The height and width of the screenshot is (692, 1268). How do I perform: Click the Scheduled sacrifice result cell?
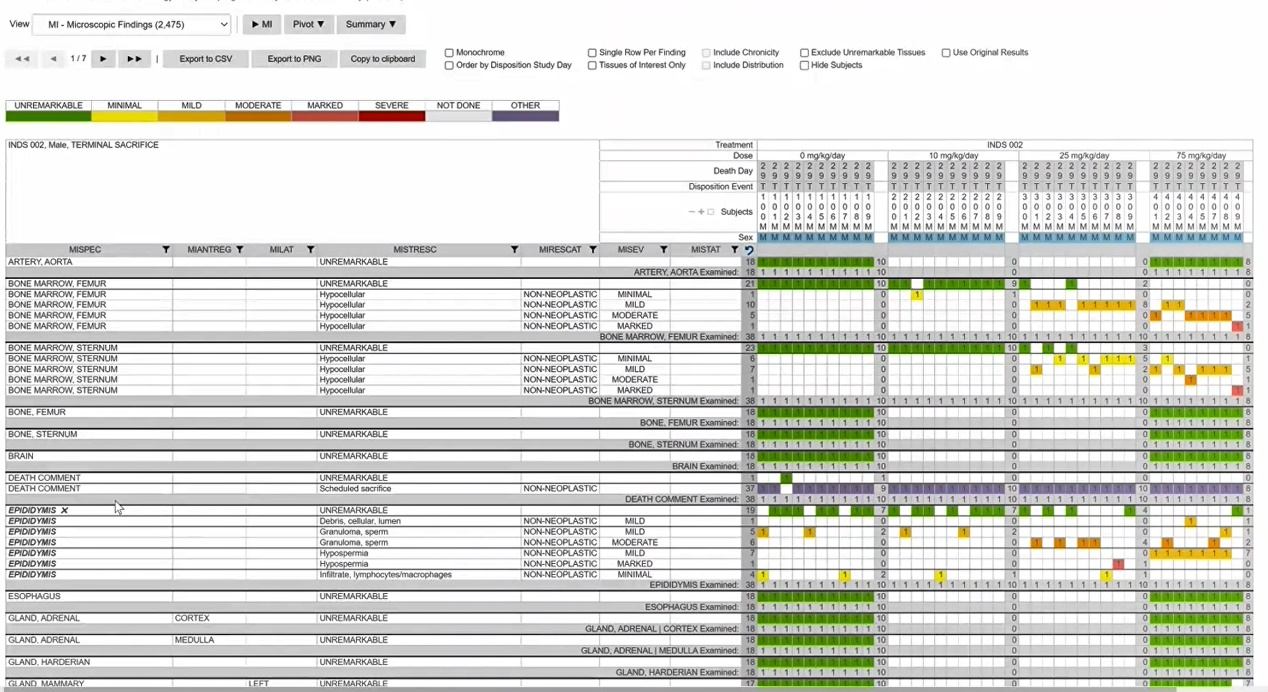418,489
